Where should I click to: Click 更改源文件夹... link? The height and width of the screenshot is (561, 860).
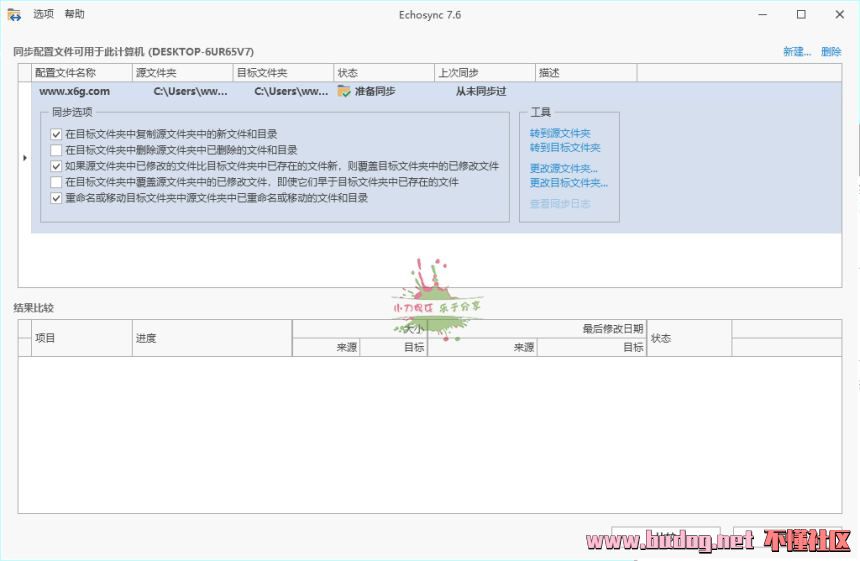[x=563, y=169]
